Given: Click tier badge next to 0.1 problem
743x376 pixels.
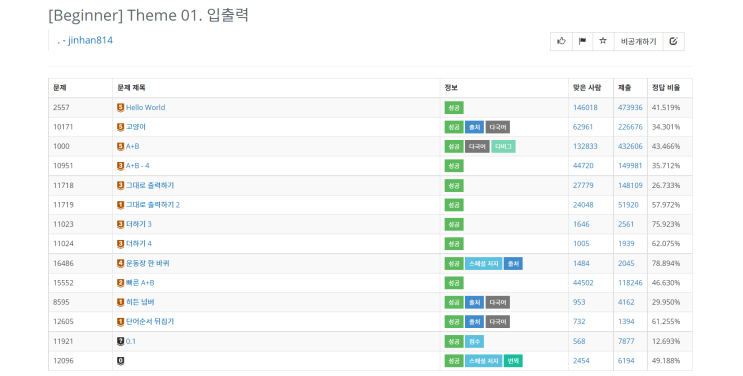Looking at the screenshot, I should point(120,341).
